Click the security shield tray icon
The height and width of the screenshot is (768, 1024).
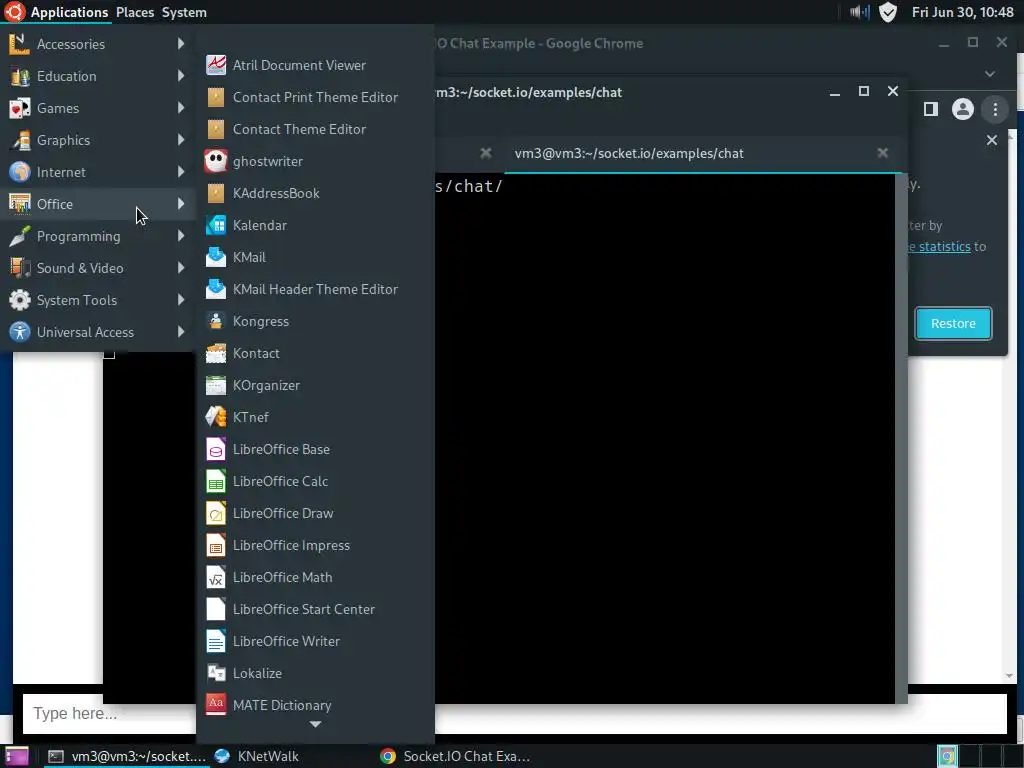coord(888,12)
